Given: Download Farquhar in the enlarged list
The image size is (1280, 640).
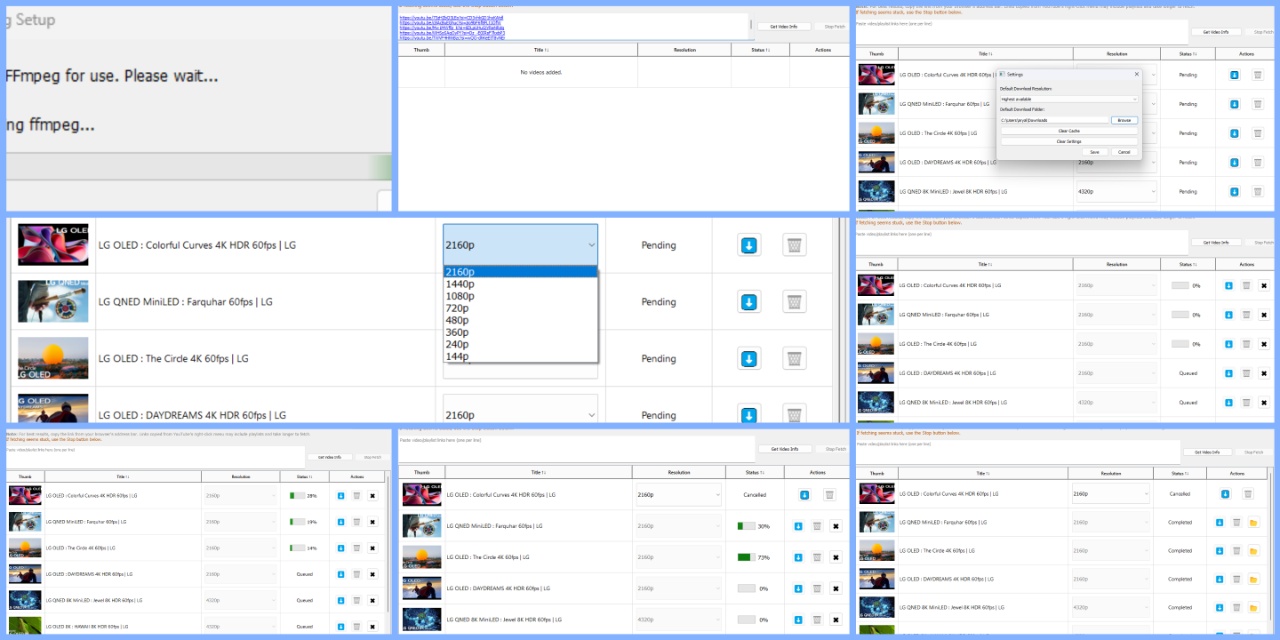Looking at the screenshot, I should point(748,302).
